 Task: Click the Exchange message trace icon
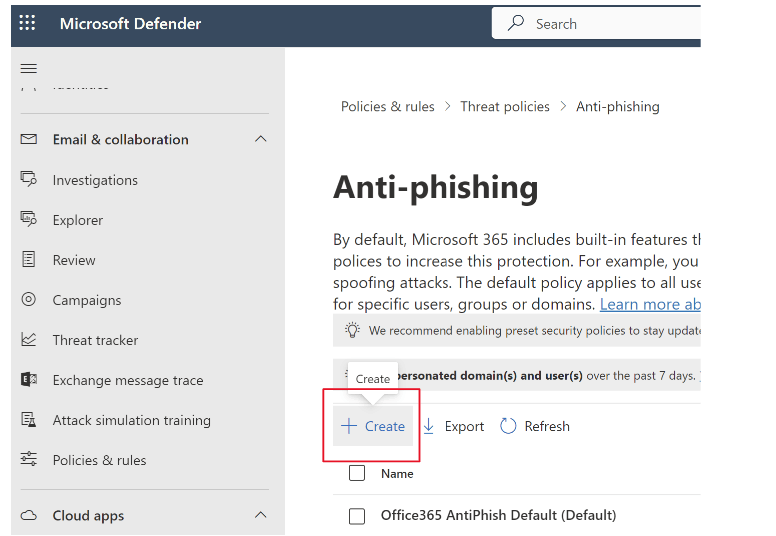point(29,380)
